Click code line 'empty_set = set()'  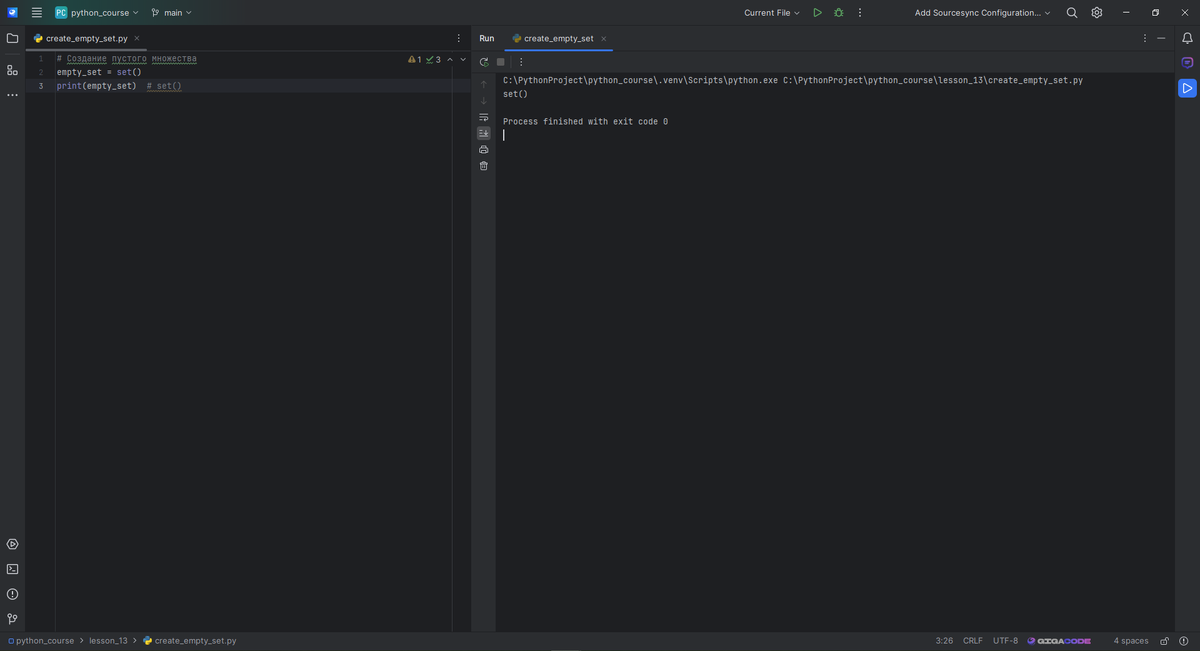(x=99, y=72)
